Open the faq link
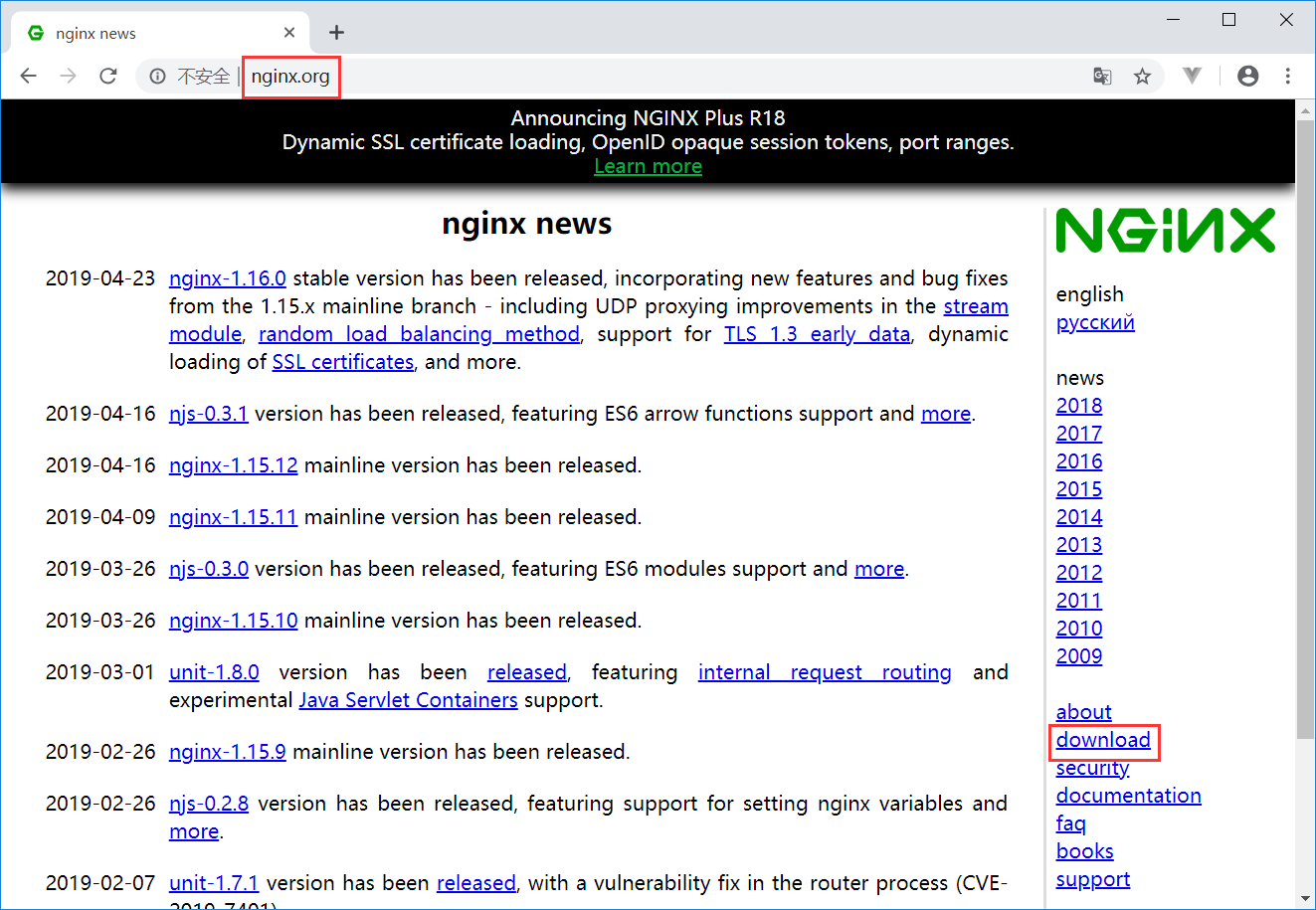Image resolution: width=1316 pixels, height=910 pixels. click(1071, 823)
